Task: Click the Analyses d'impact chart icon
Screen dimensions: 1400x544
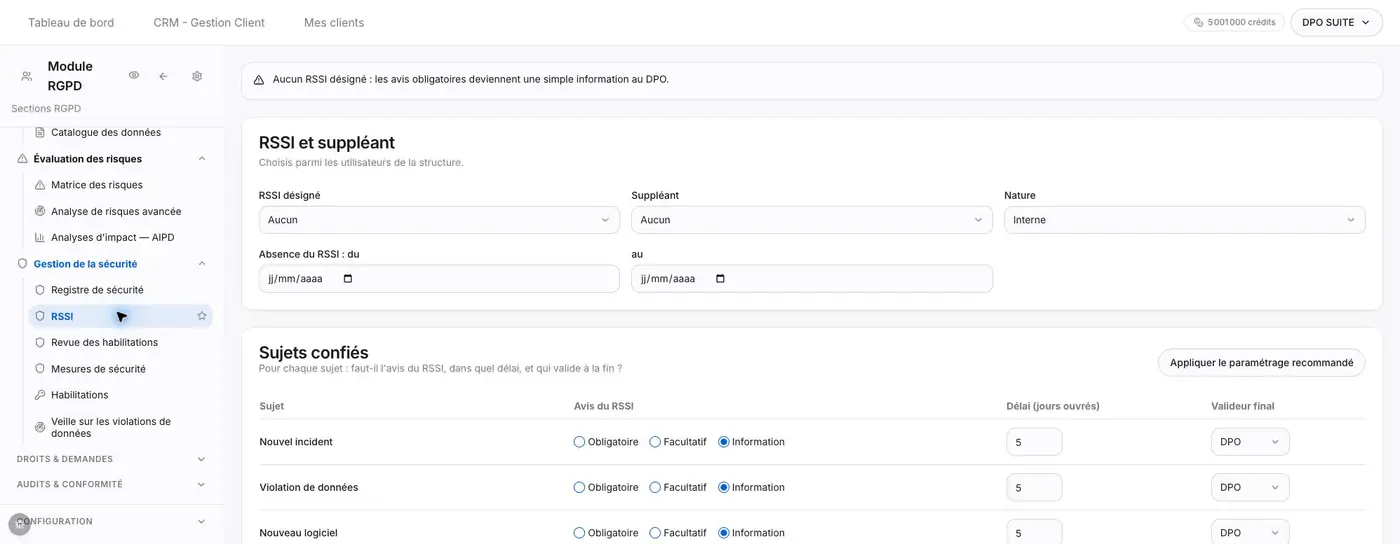Action: (x=40, y=237)
